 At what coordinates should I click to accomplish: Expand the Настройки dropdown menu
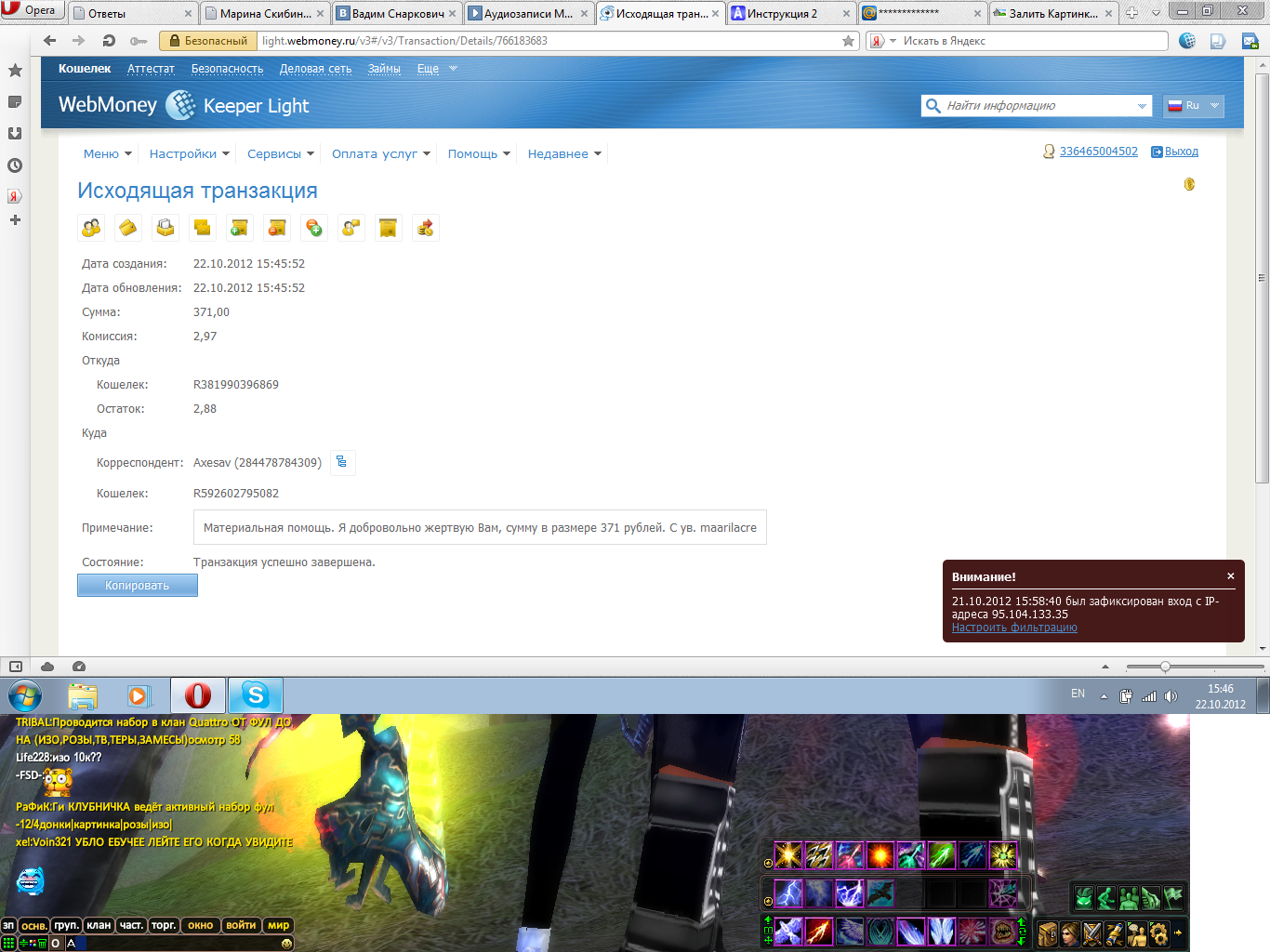(x=190, y=154)
